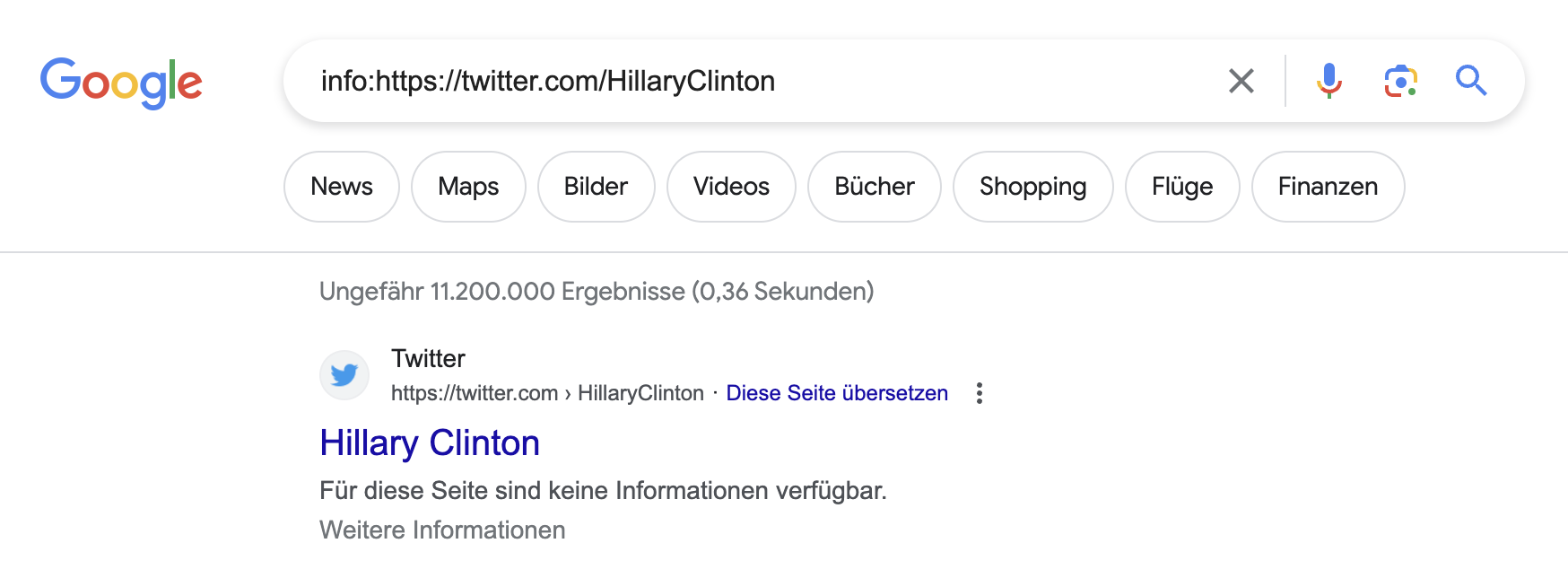Open the Bücher results filter
The width and height of the screenshot is (1568, 587).
click(874, 187)
